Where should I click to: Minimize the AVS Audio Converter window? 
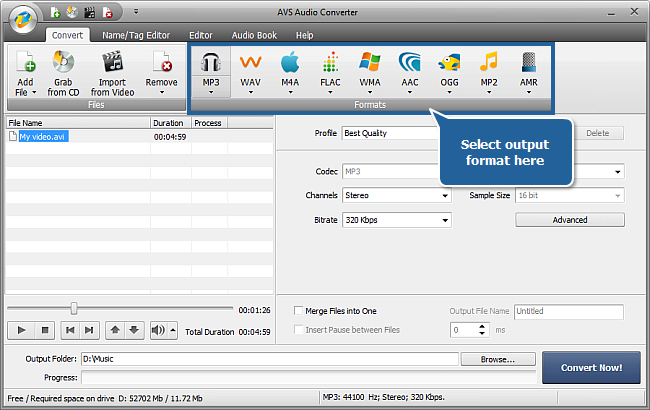coord(611,13)
